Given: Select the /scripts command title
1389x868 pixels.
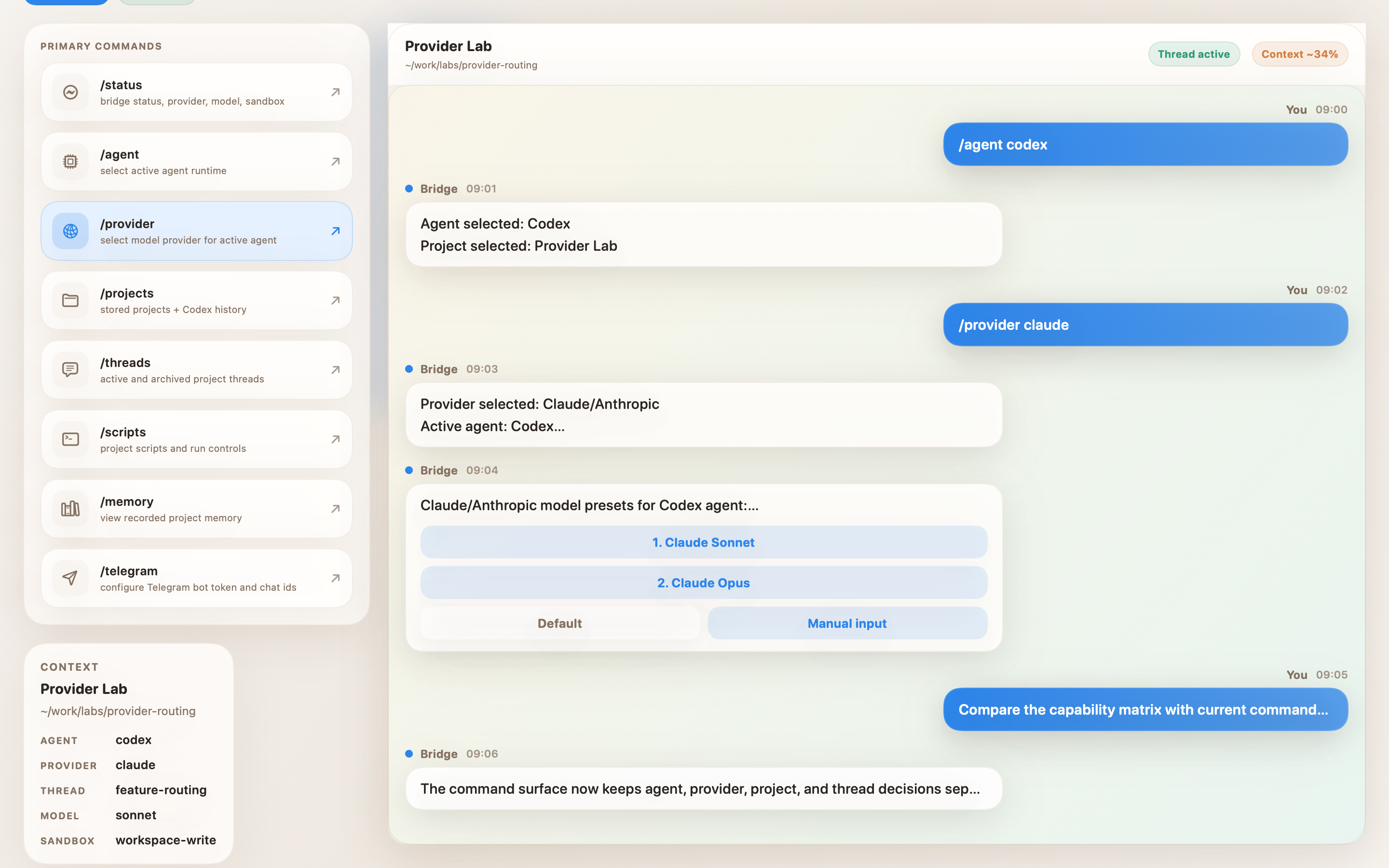Looking at the screenshot, I should coord(123,432).
